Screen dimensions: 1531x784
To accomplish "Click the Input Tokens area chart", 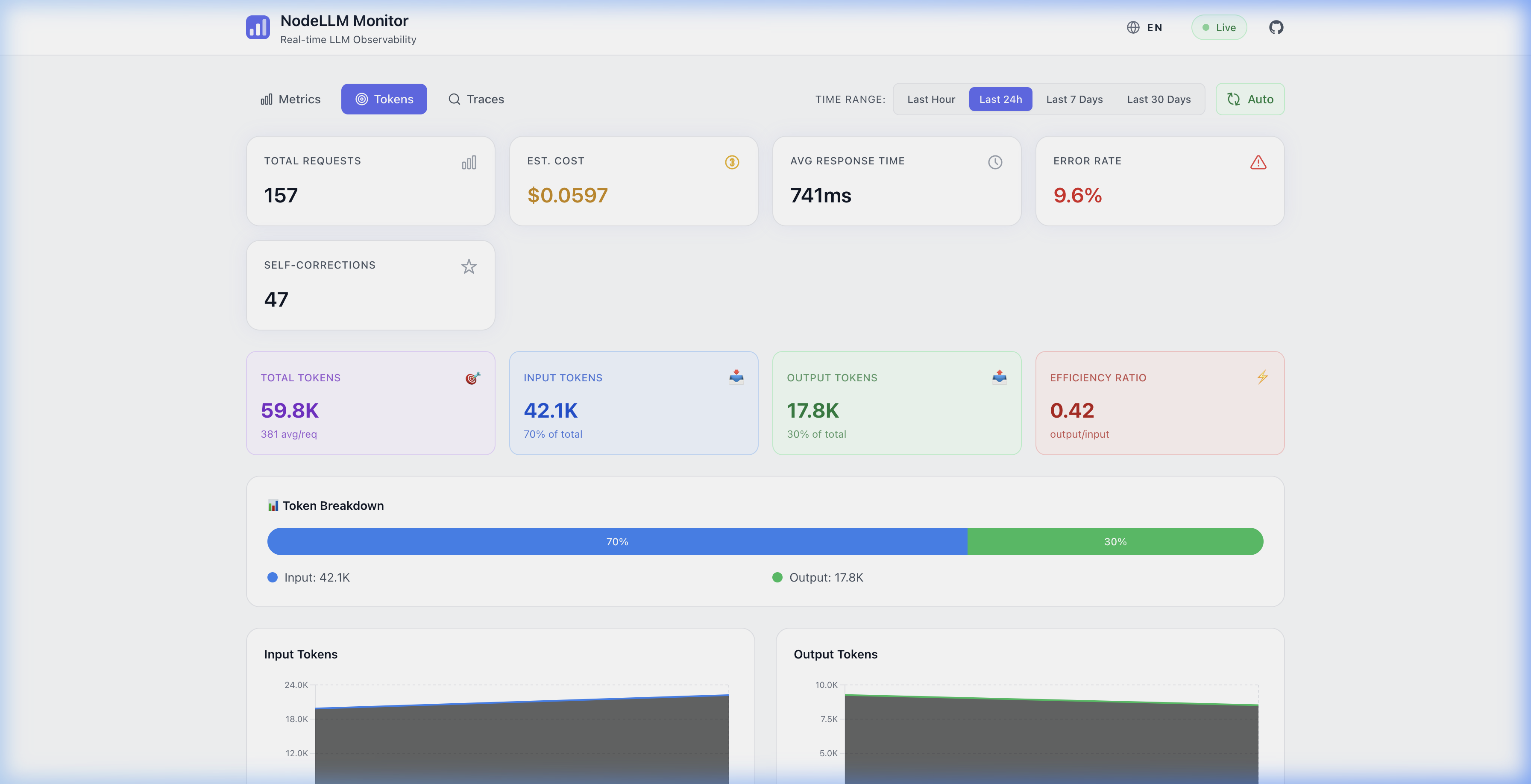I will pos(521,743).
